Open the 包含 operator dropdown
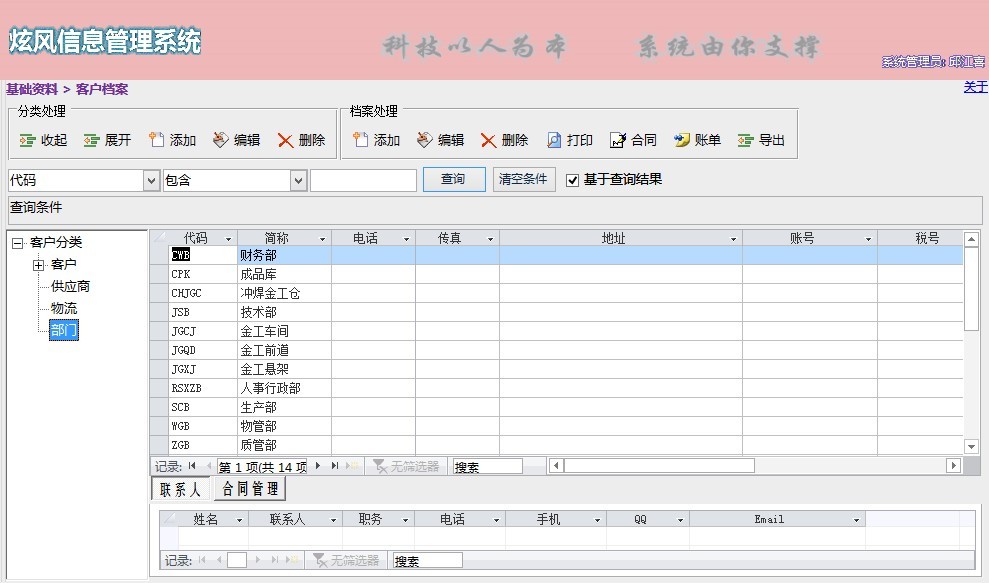The image size is (989, 583). point(298,180)
